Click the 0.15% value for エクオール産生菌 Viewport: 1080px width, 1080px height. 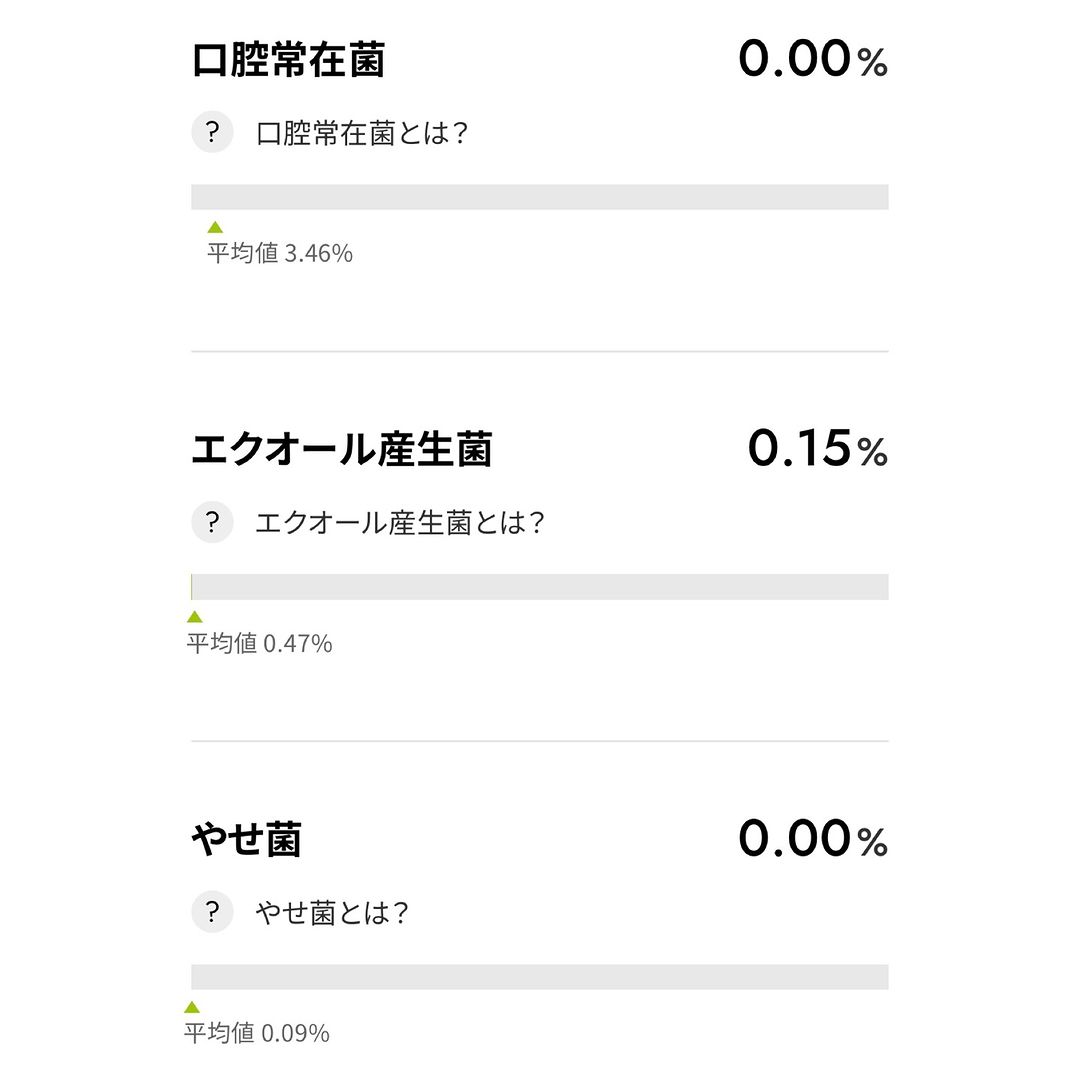818,448
